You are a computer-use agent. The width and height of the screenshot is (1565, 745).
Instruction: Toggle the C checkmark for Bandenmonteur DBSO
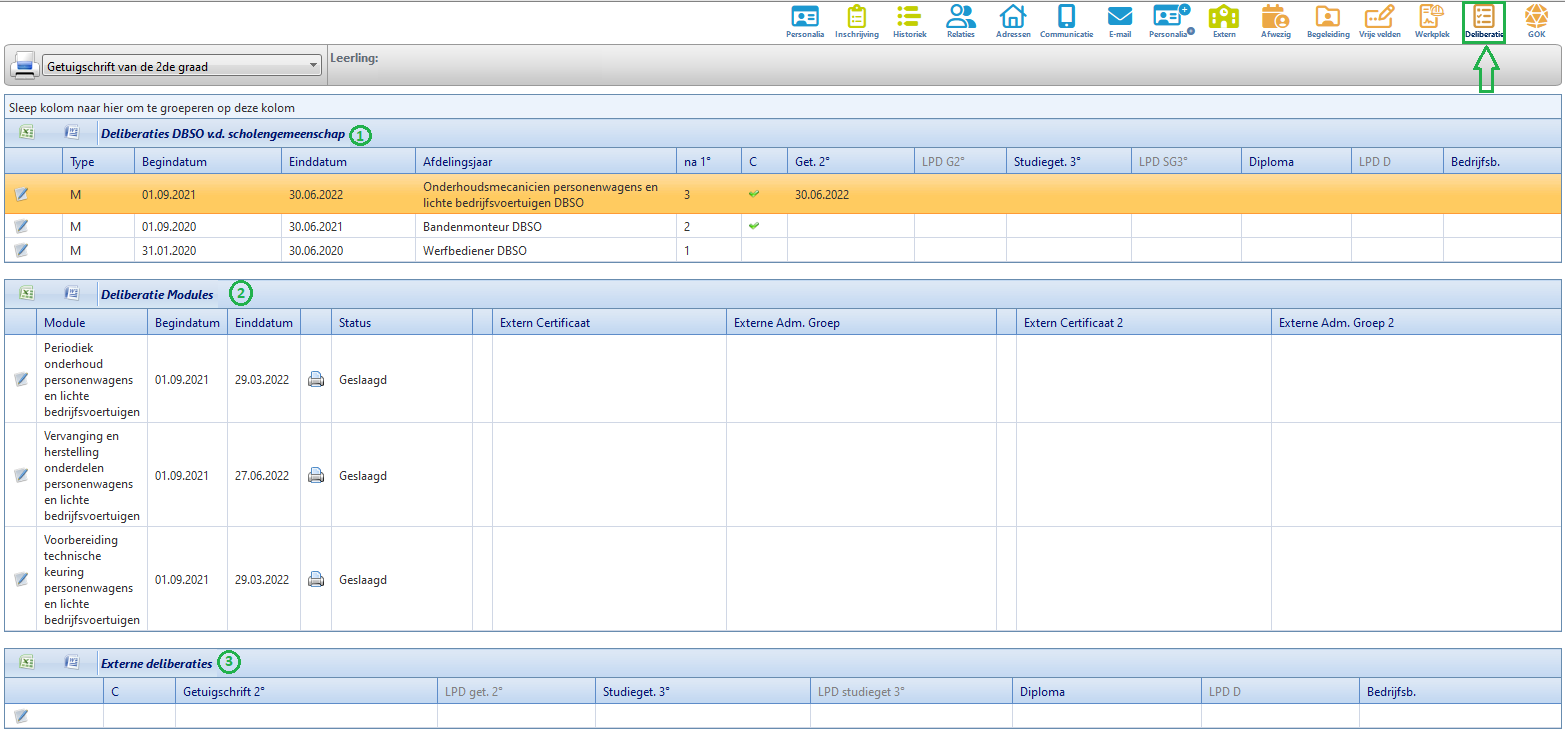[x=754, y=226]
